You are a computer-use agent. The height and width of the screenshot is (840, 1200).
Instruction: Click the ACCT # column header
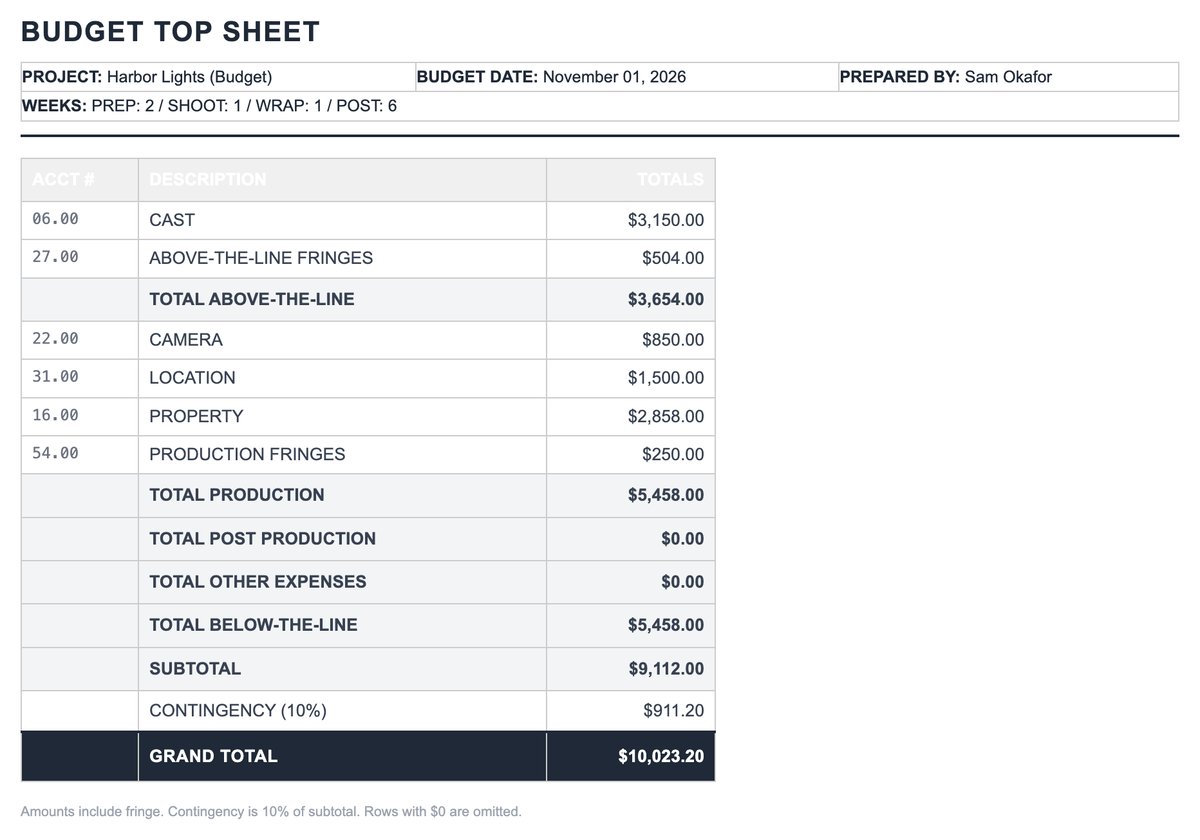point(80,180)
